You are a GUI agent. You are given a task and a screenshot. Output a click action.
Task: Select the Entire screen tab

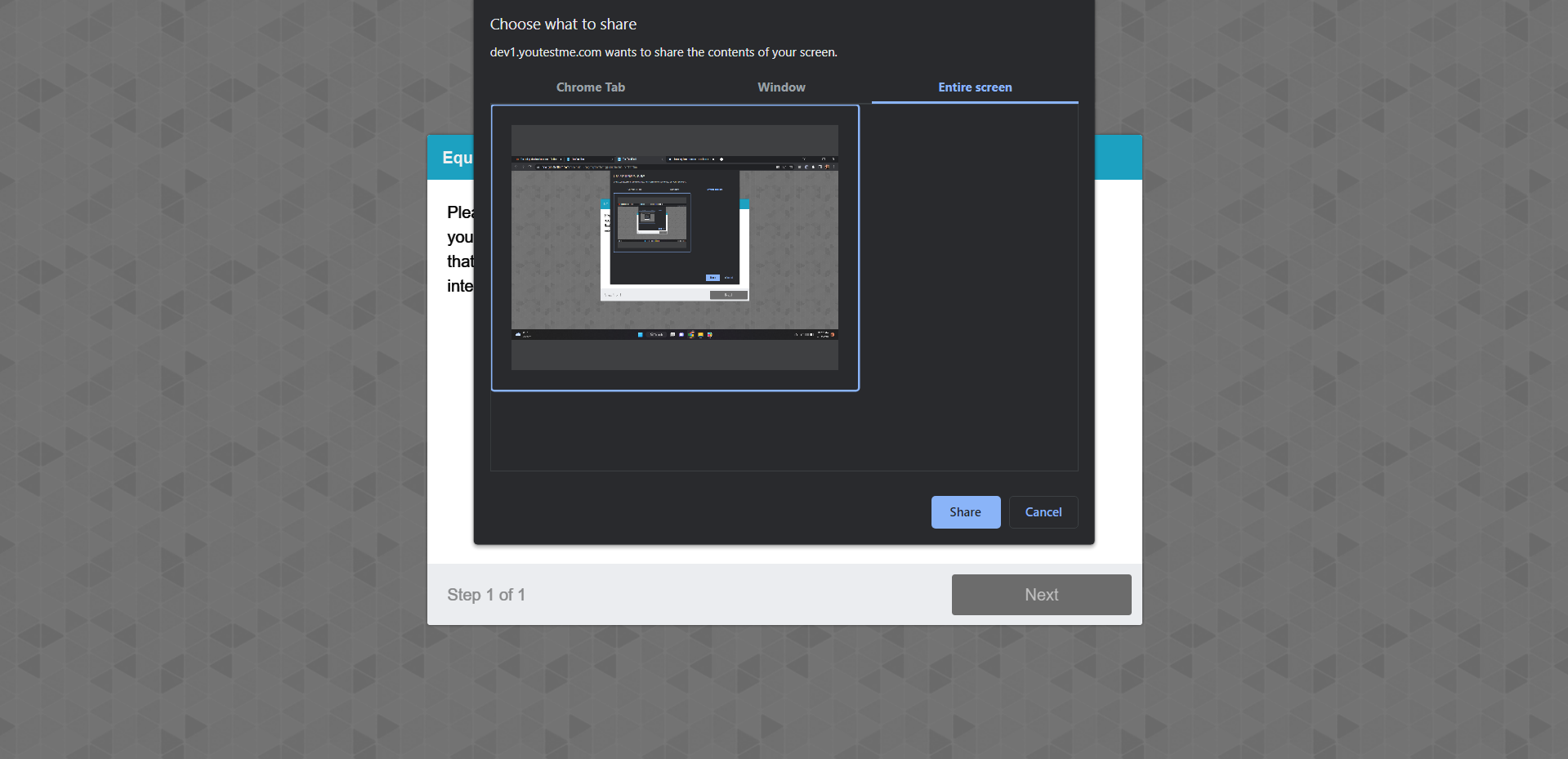[x=974, y=87]
